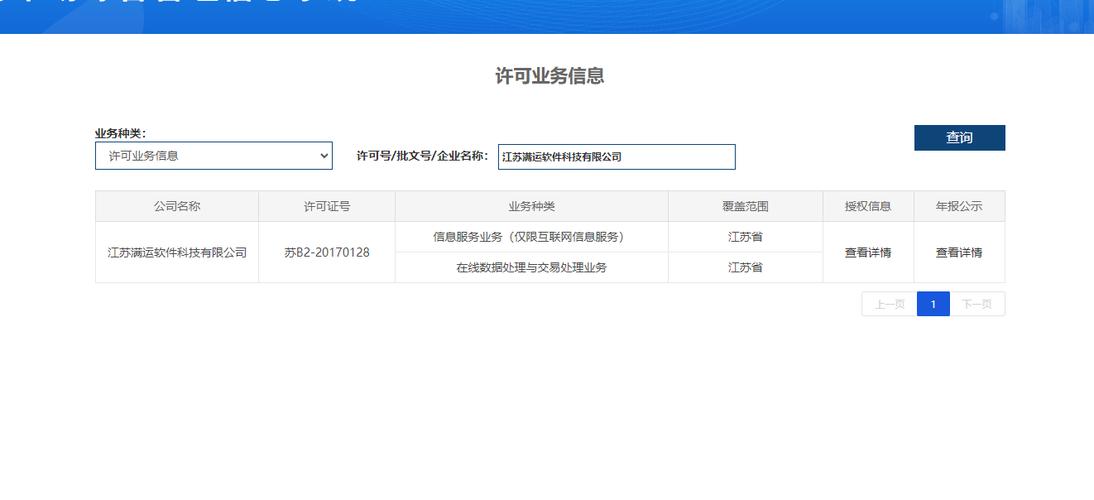Select the 江苏满运软件科技有限公司 table cell

click(x=177, y=253)
